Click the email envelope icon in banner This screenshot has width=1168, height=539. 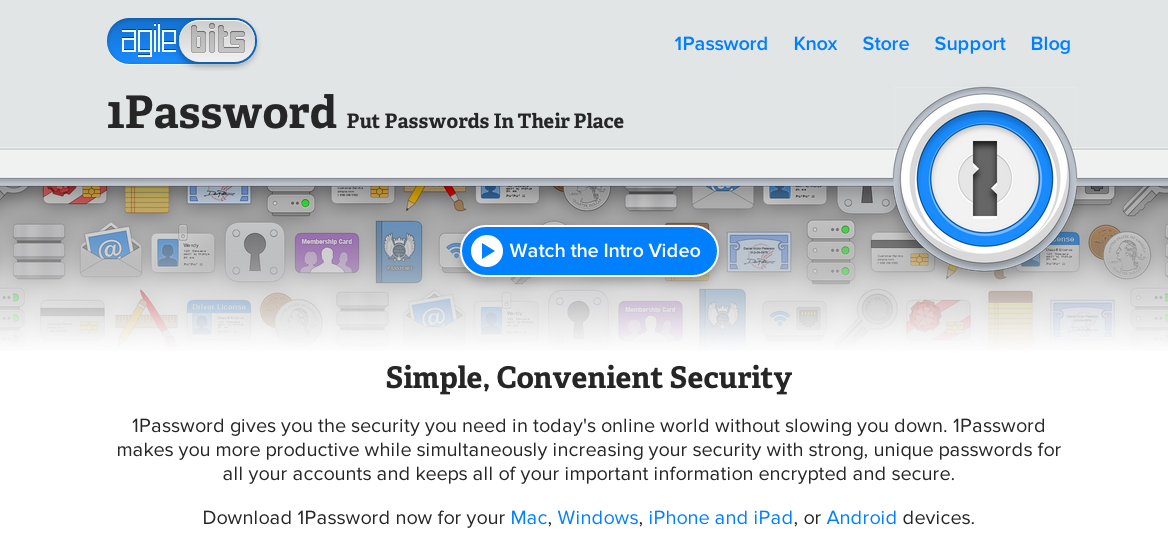(x=111, y=250)
